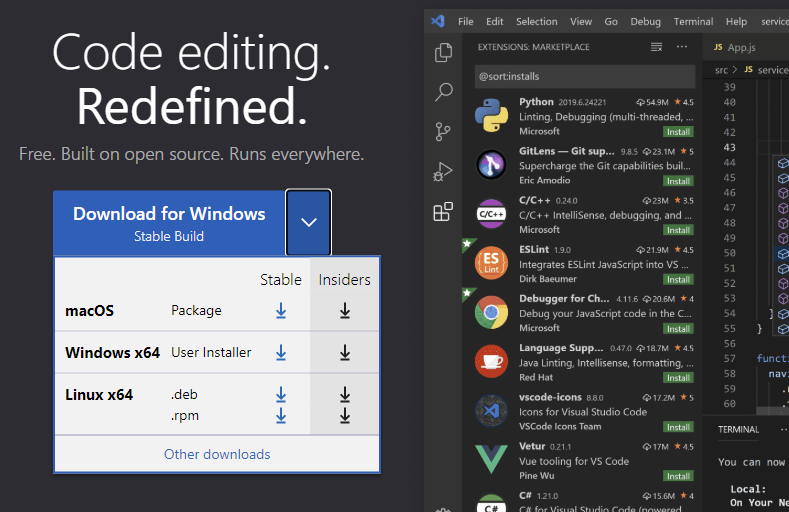The image size is (789, 512).
Task: Click the ESLint extension logo
Action: click(x=491, y=263)
